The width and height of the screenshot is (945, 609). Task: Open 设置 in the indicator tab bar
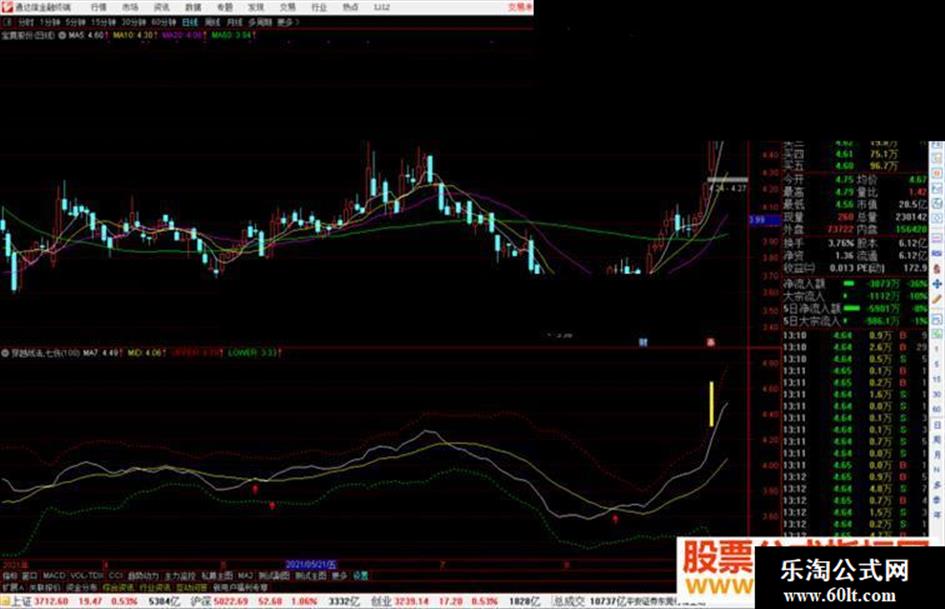click(x=360, y=576)
